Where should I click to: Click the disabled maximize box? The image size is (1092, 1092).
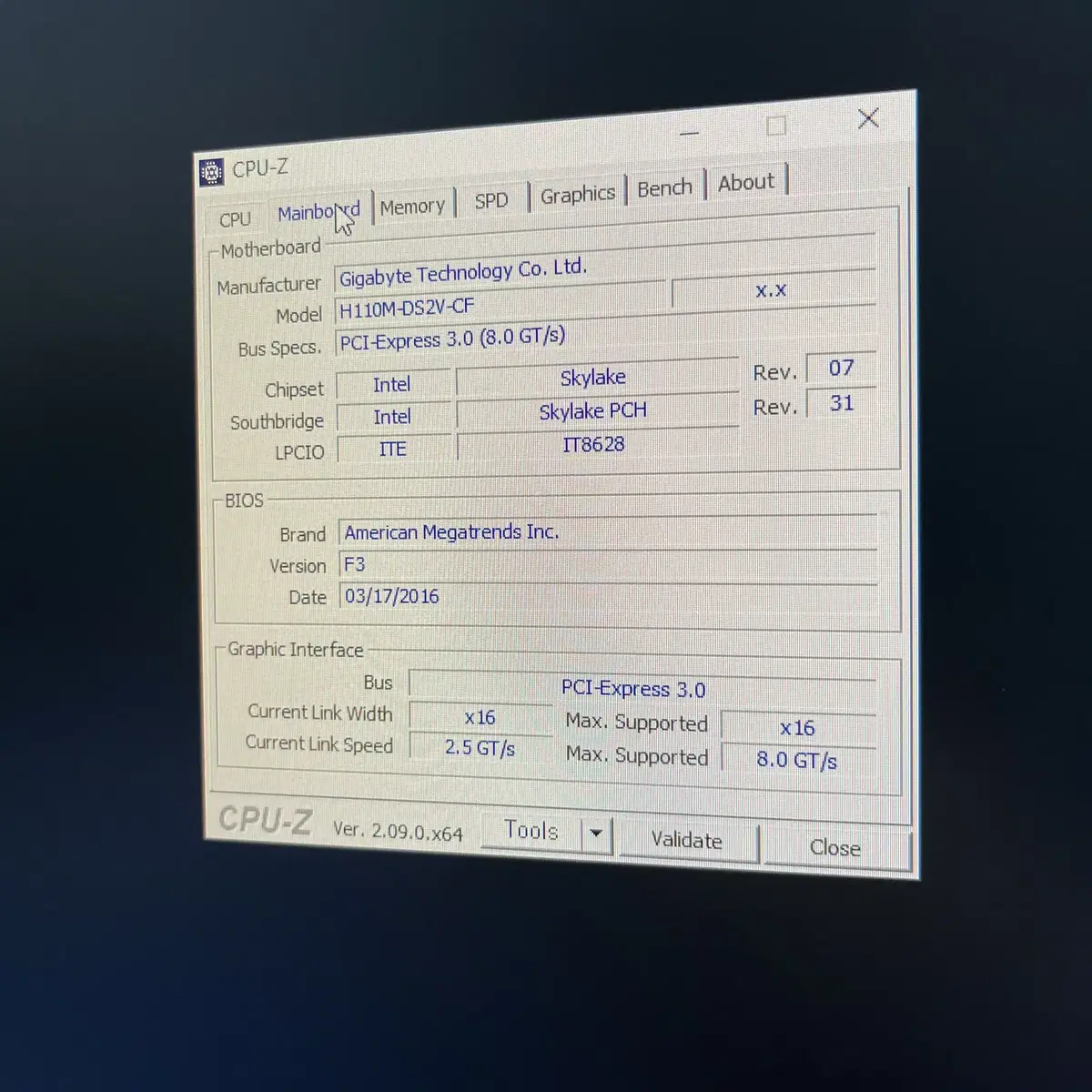click(x=776, y=126)
